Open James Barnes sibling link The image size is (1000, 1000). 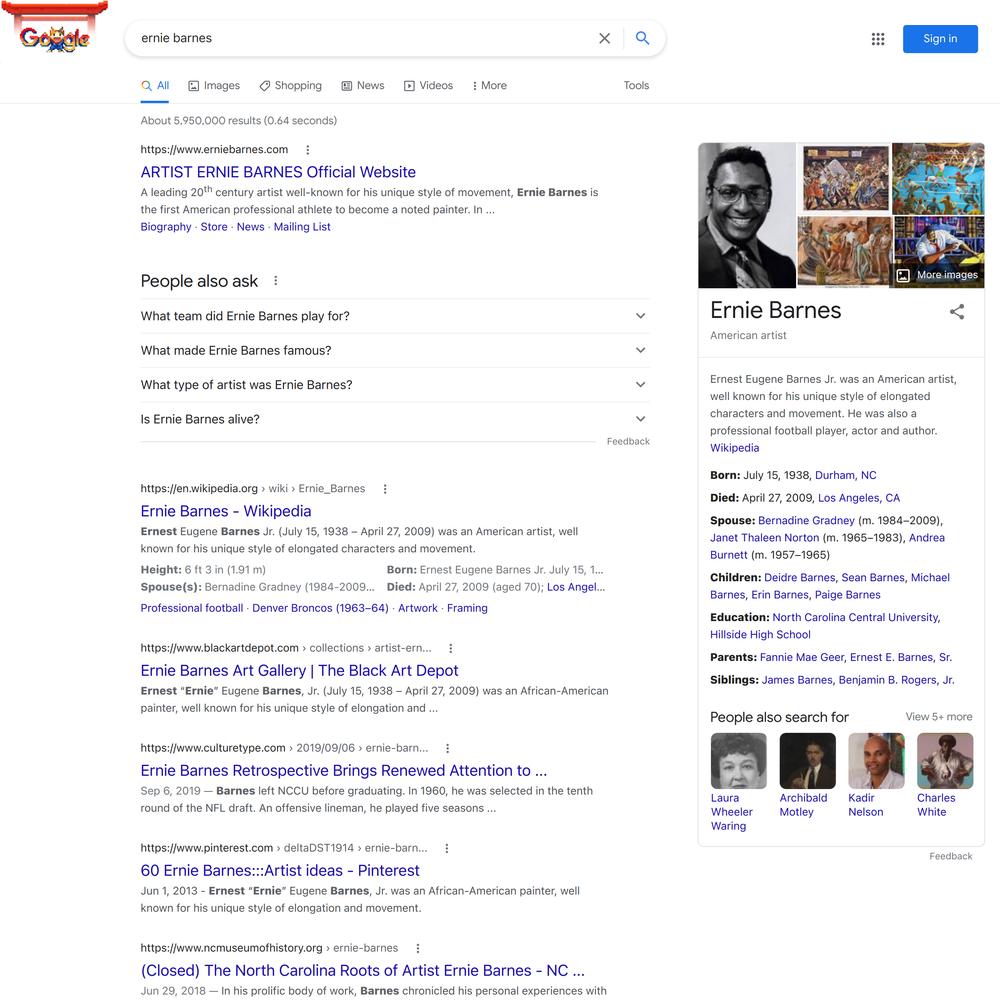[x=797, y=680]
